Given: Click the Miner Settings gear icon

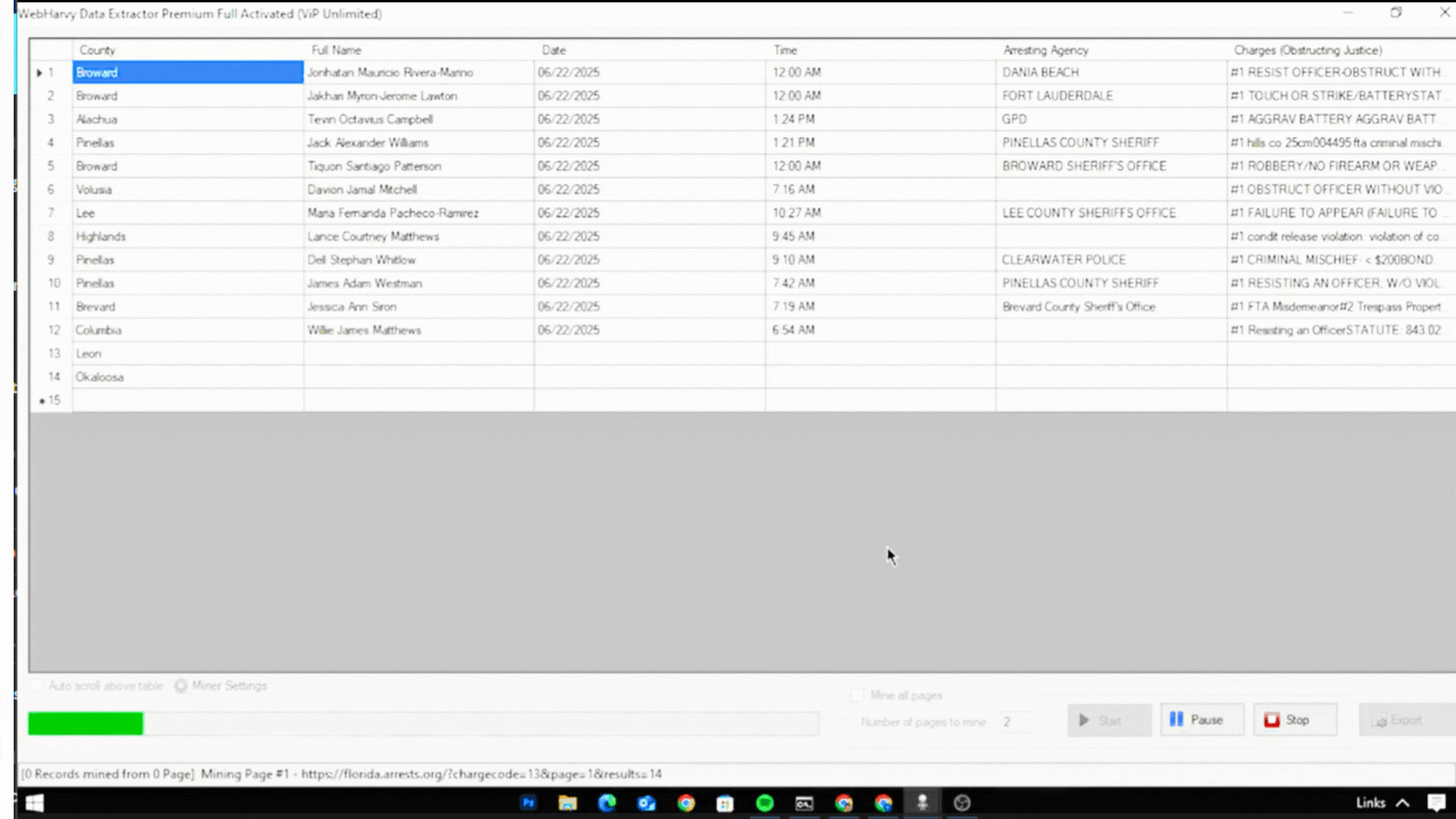Looking at the screenshot, I should 180,686.
